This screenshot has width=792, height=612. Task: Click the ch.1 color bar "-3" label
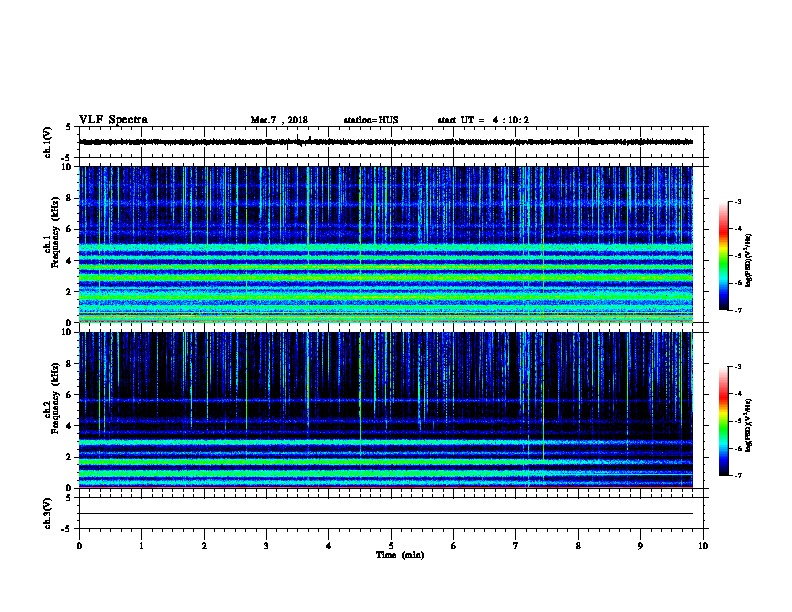pos(737,201)
